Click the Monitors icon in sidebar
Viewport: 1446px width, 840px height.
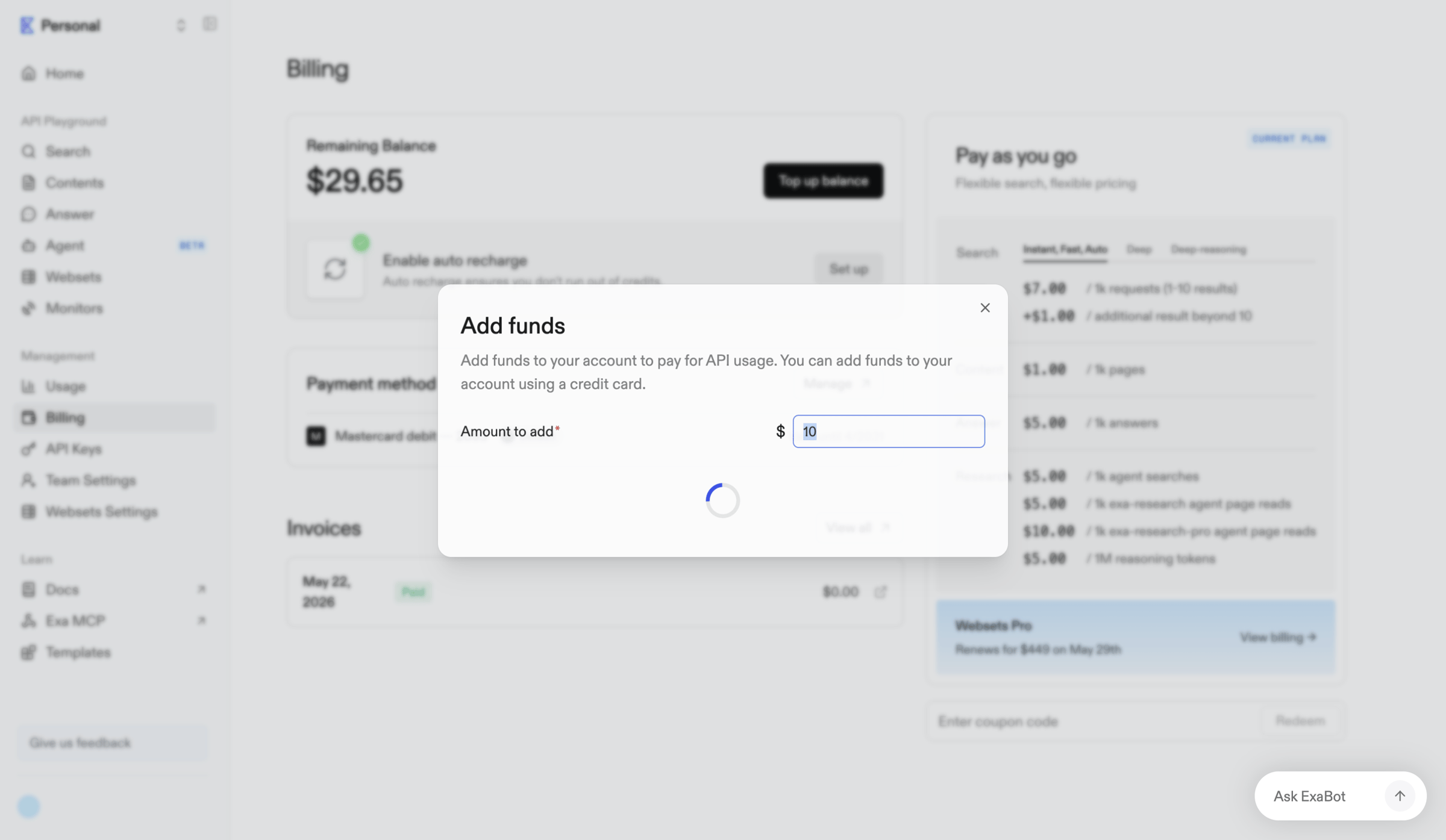[x=28, y=308]
